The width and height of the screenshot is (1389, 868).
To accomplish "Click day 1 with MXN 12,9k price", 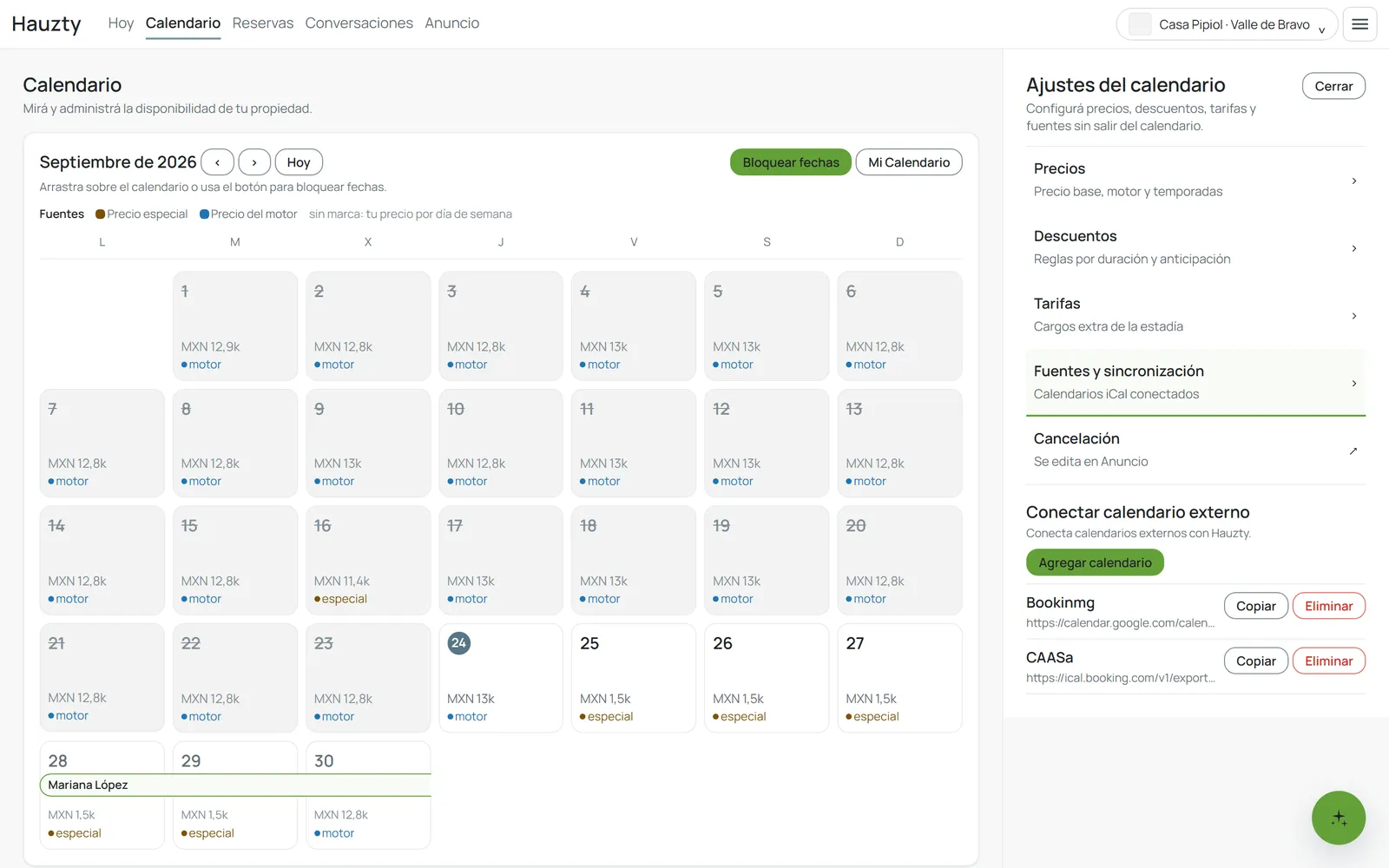I will (x=235, y=326).
